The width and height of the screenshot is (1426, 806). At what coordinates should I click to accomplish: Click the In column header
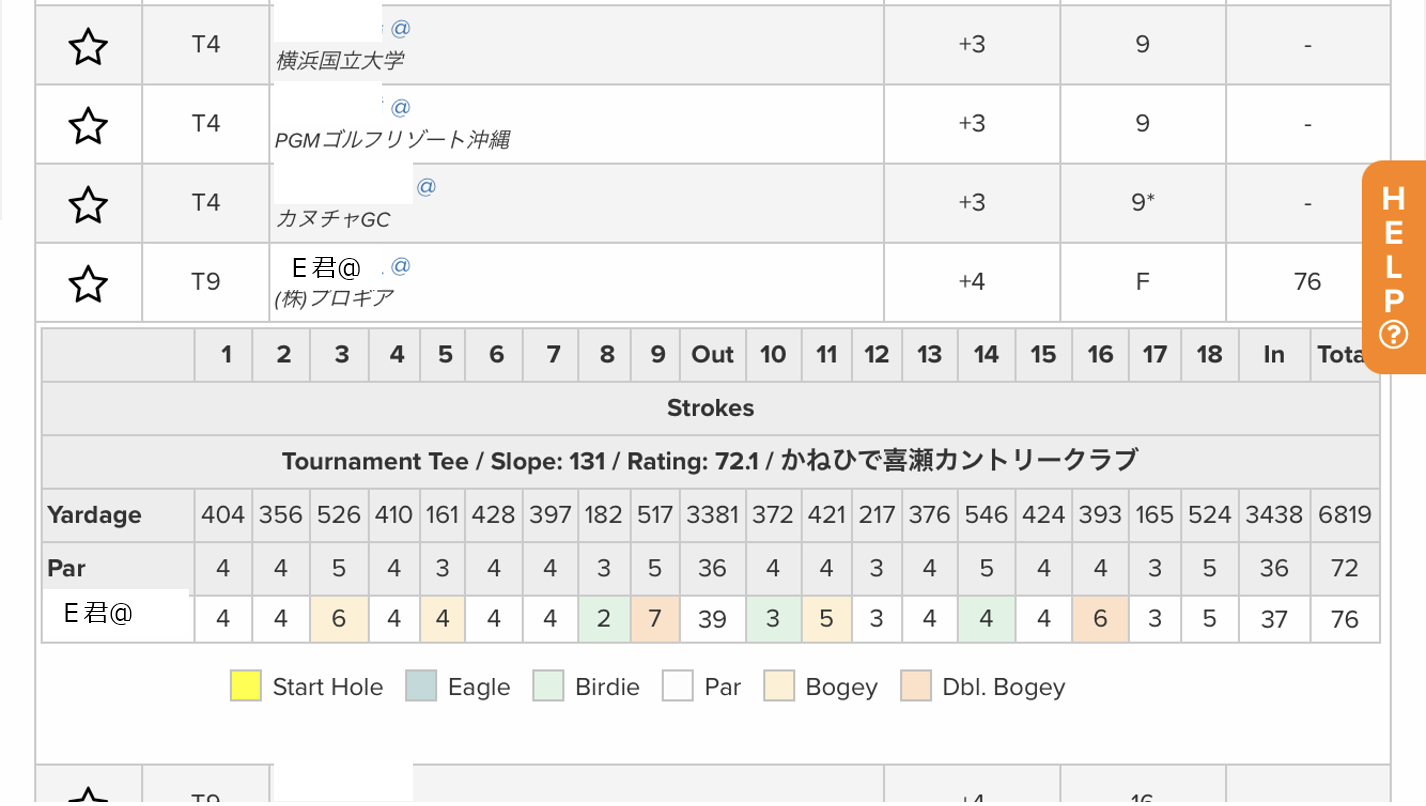tap(1274, 354)
